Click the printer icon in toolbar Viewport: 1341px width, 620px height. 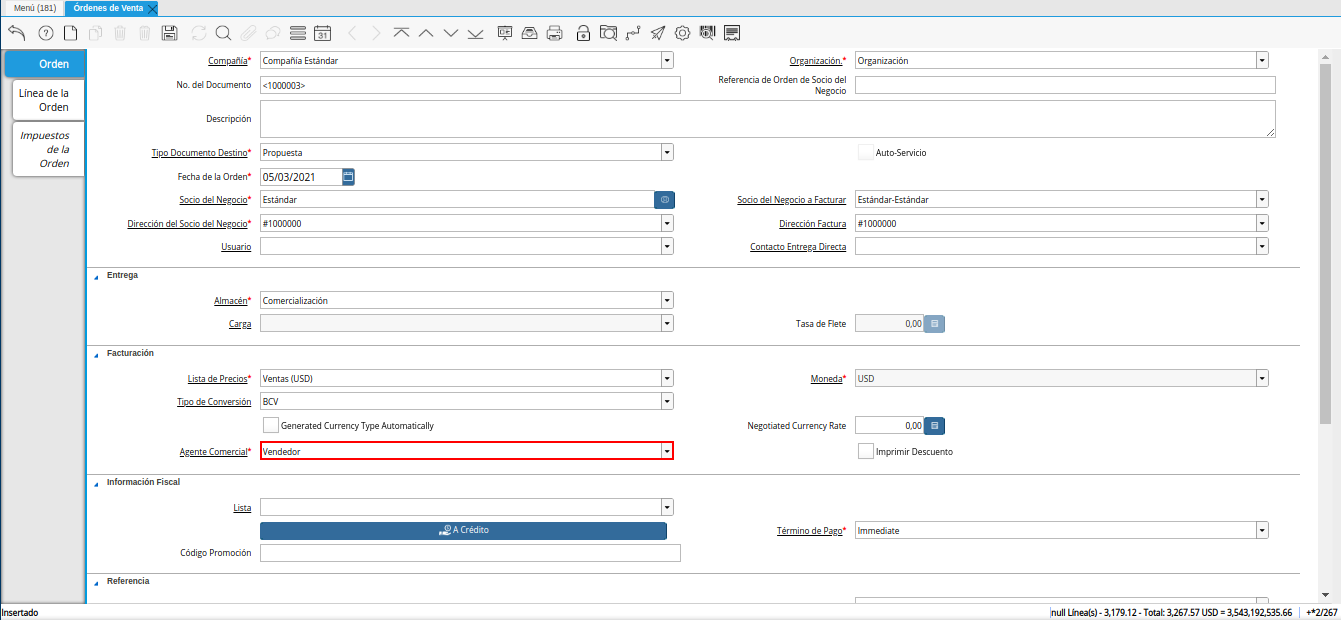(x=555, y=33)
